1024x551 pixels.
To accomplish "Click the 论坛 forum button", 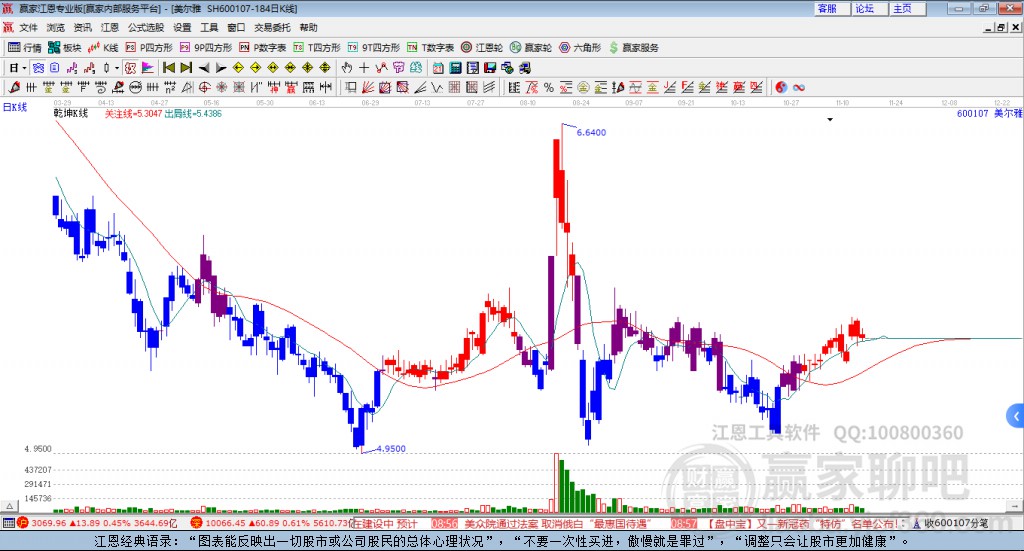I will [x=870, y=8].
